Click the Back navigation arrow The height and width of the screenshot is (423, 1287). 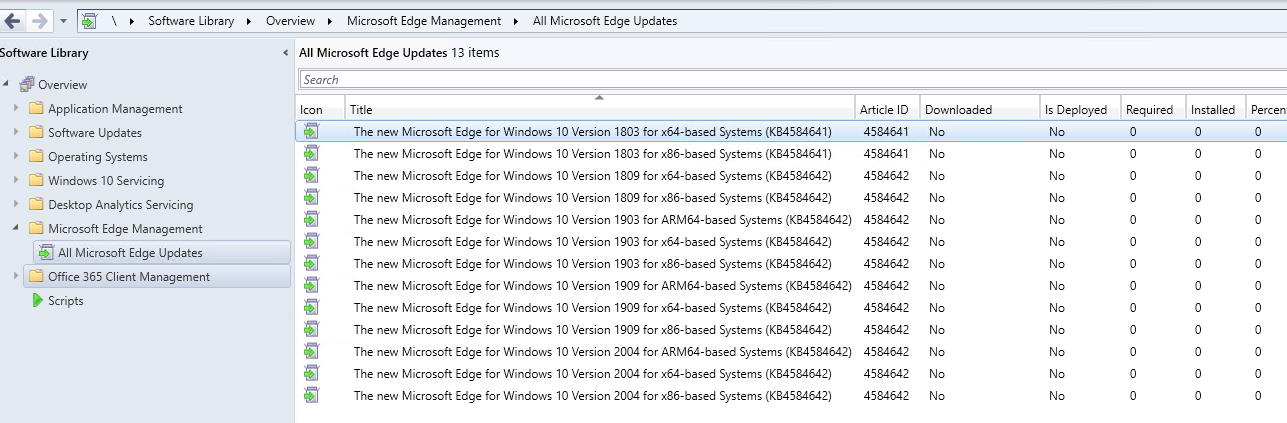(12, 21)
